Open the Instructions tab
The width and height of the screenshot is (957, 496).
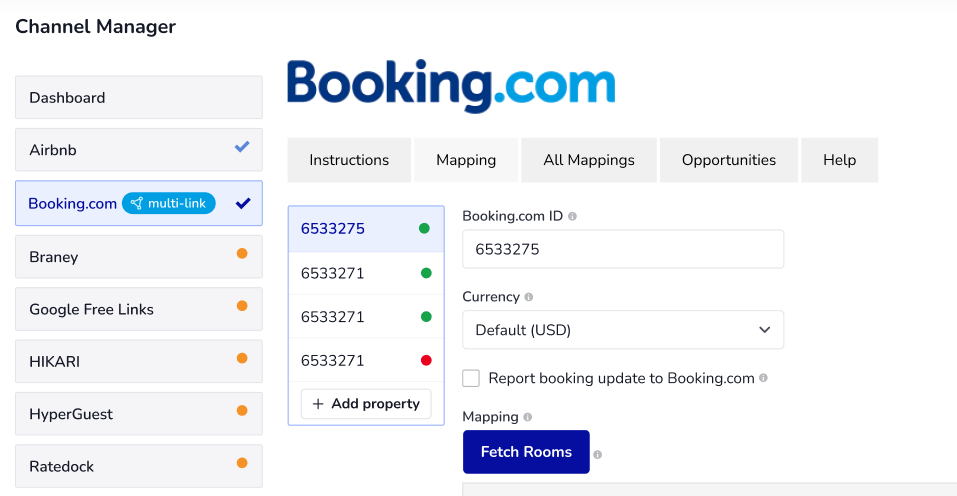coord(349,160)
